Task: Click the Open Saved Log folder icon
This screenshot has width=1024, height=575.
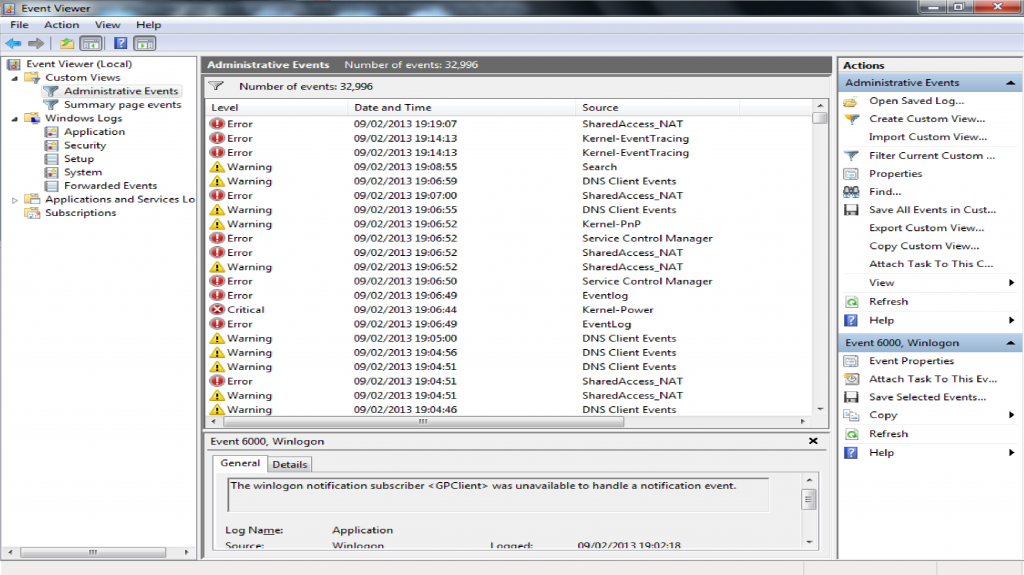Action: click(x=850, y=101)
